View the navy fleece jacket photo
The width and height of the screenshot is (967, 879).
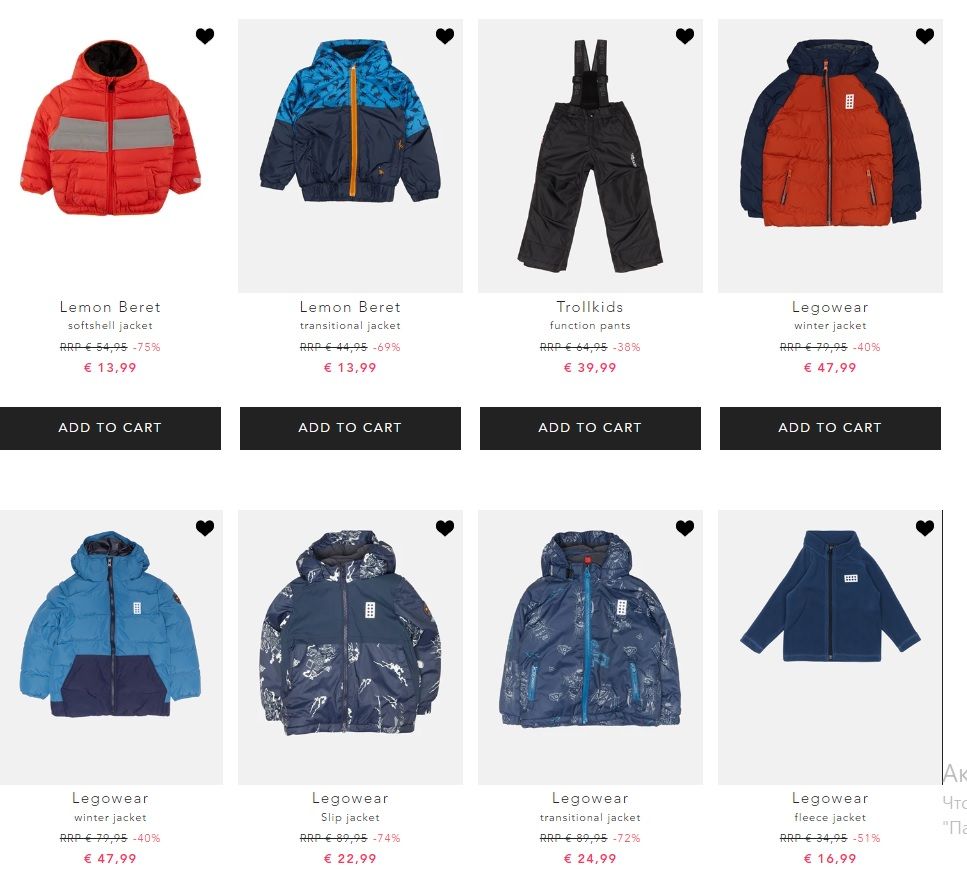tap(830, 647)
